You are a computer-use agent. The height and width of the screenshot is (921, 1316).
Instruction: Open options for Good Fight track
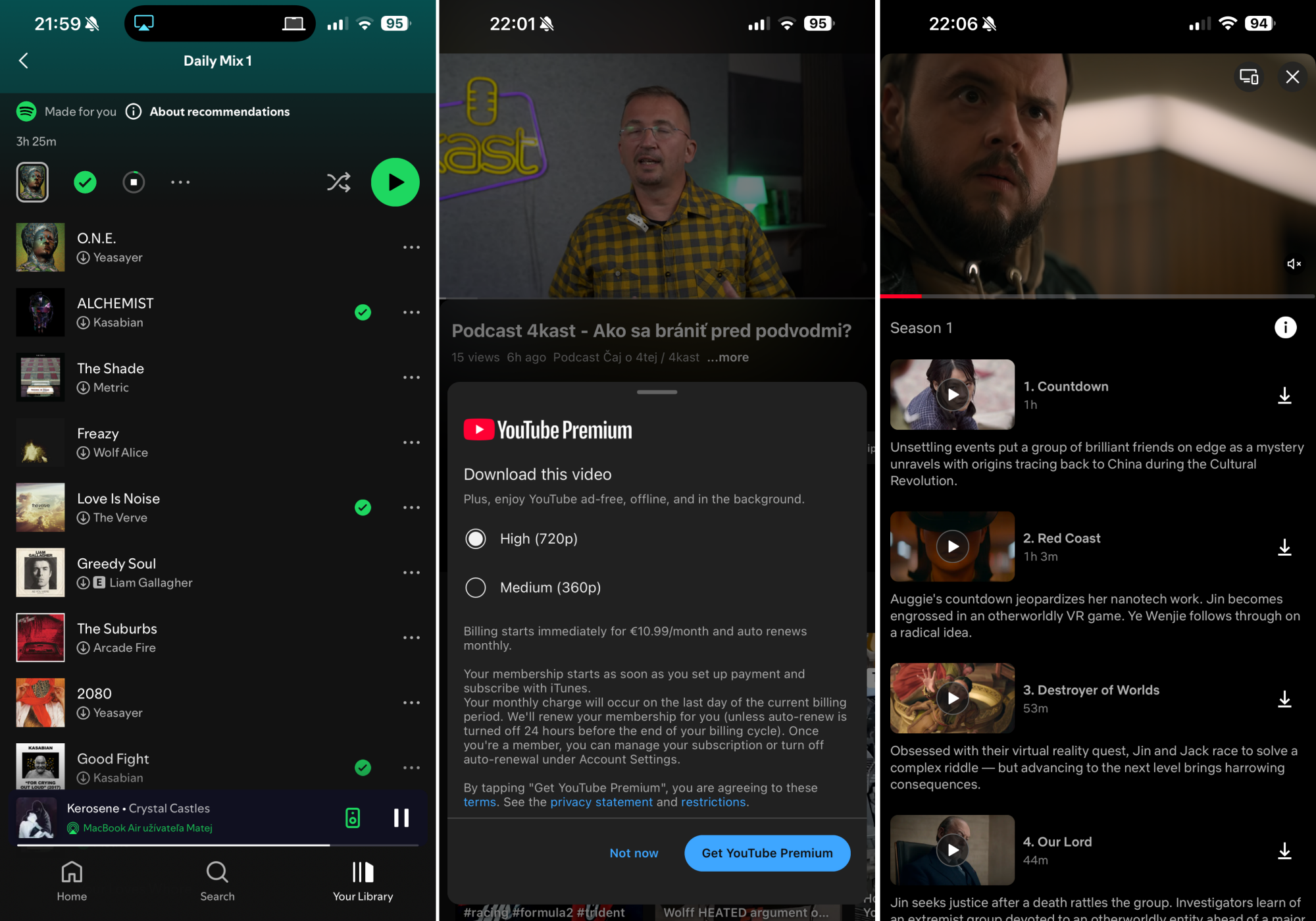(411, 768)
